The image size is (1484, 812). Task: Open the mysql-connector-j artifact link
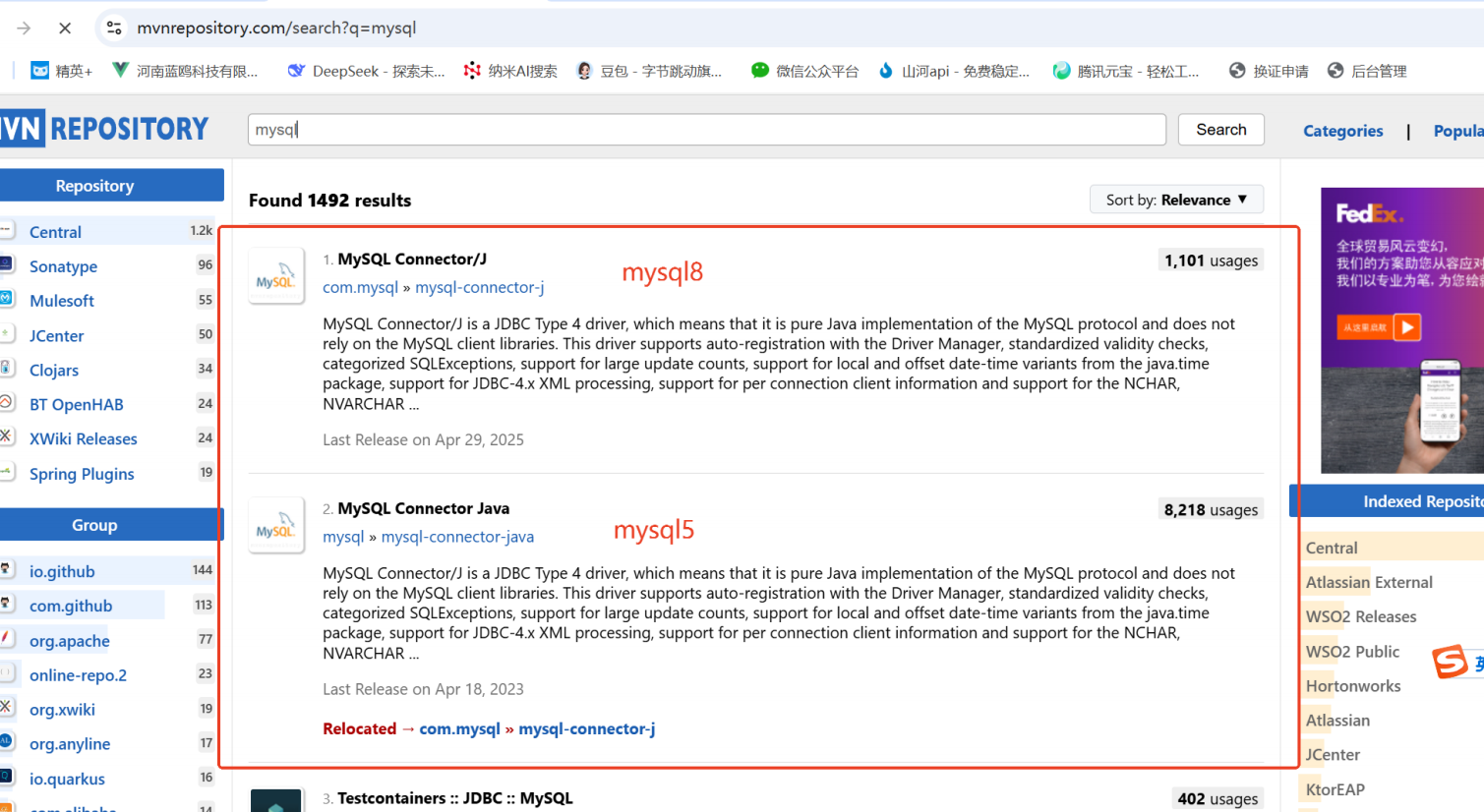pyautogui.click(x=479, y=288)
